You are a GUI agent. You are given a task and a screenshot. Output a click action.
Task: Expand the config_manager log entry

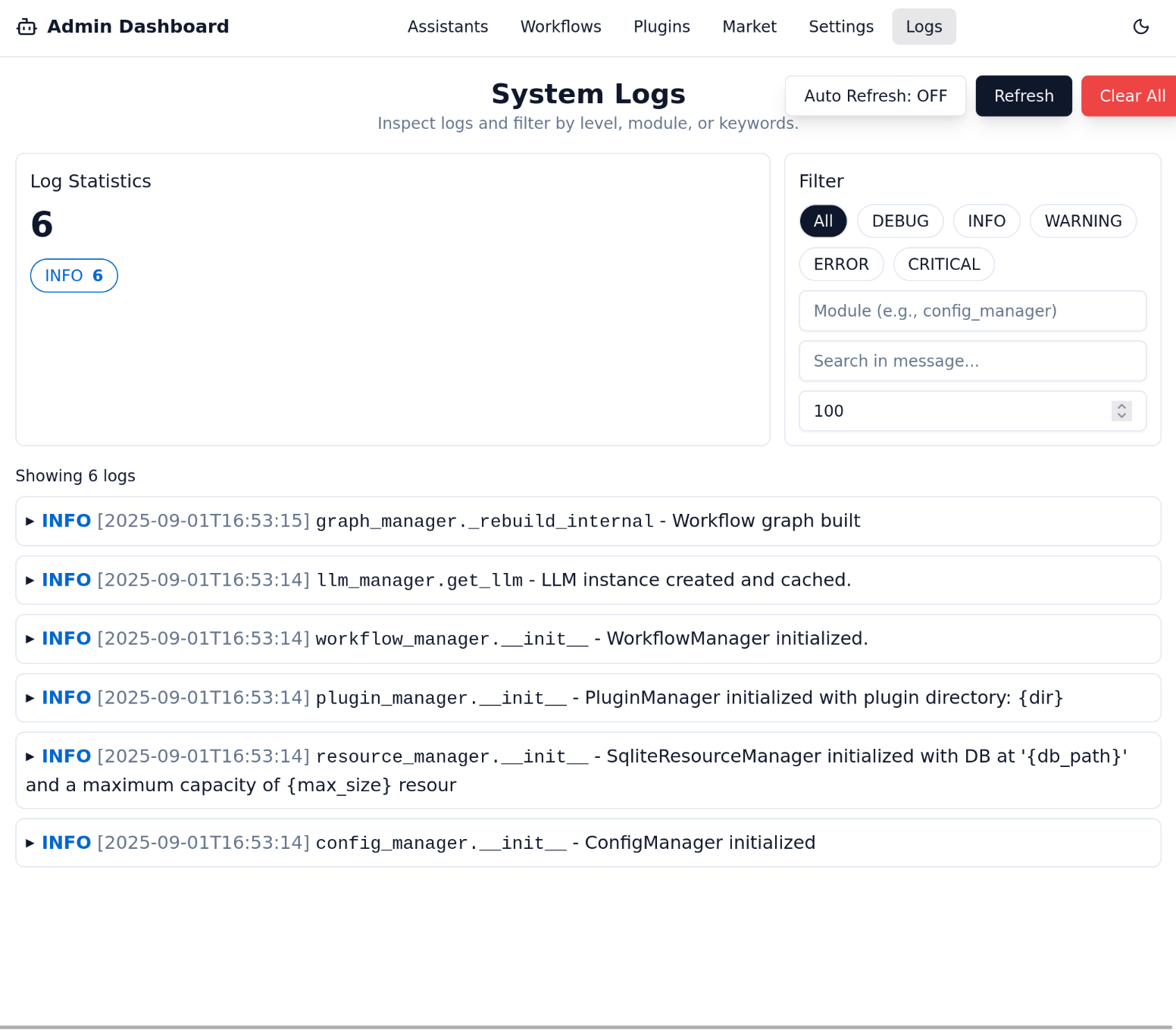coord(30,843)
